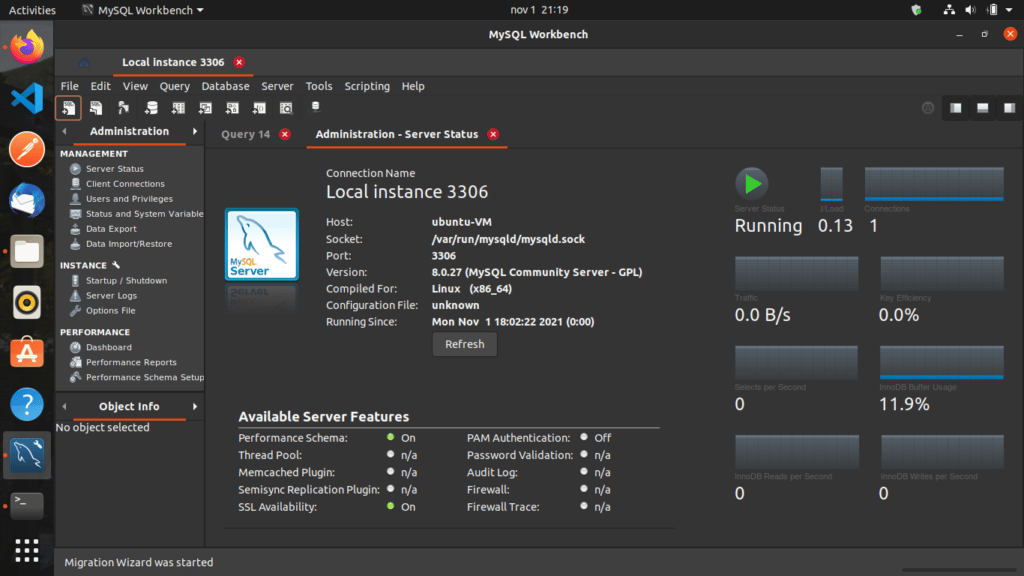Close the Administration - Server Status tab

493,134
